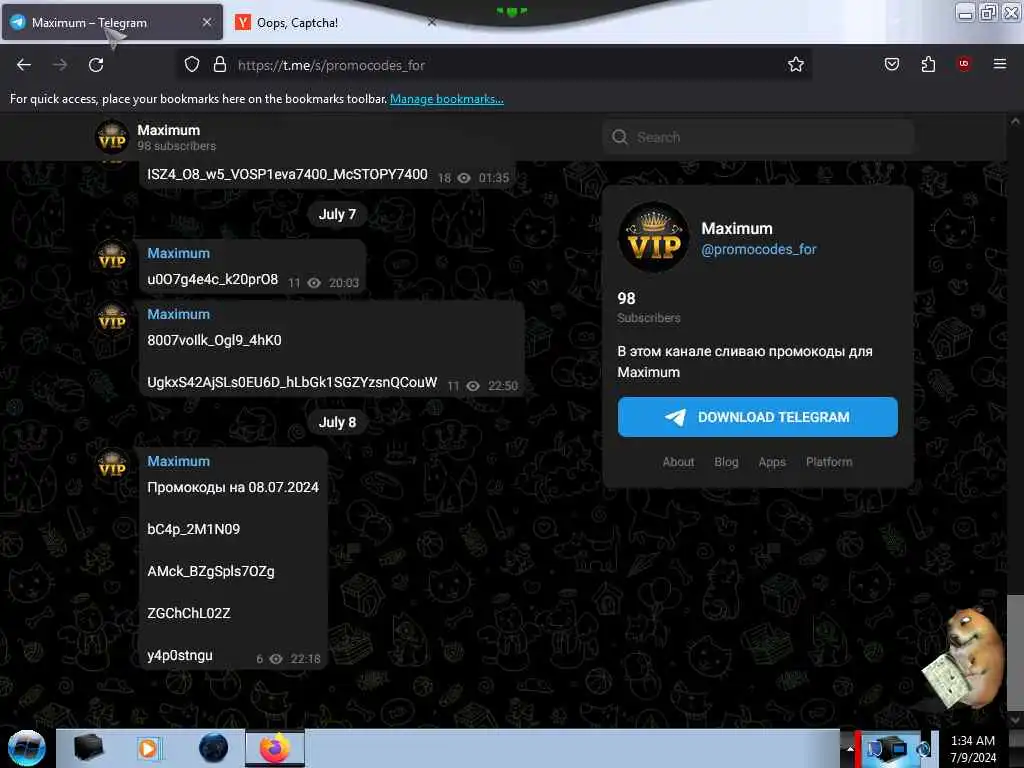
Task: Click Maximum author name on u0O7g4e4c post
Action: pos(178,253)
